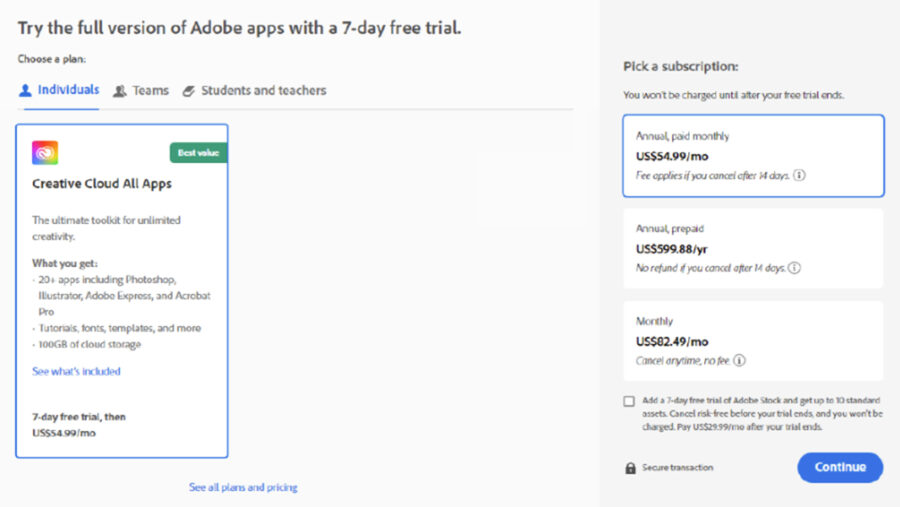The width and height of the screenshot is (900, 507).
Task: Open the Students and teachers tab
Action: click(x=254, y=90)
